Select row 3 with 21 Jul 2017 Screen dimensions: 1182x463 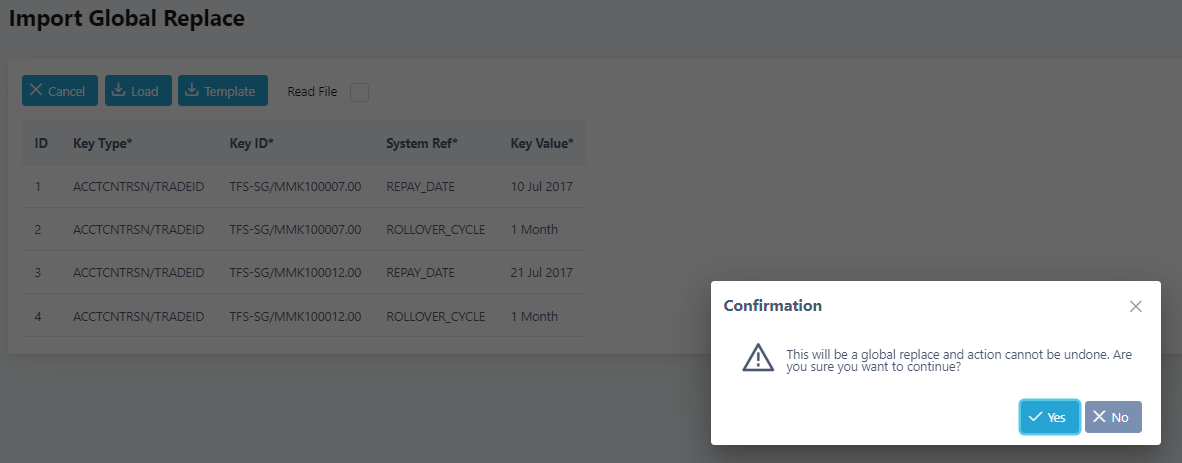304,272
